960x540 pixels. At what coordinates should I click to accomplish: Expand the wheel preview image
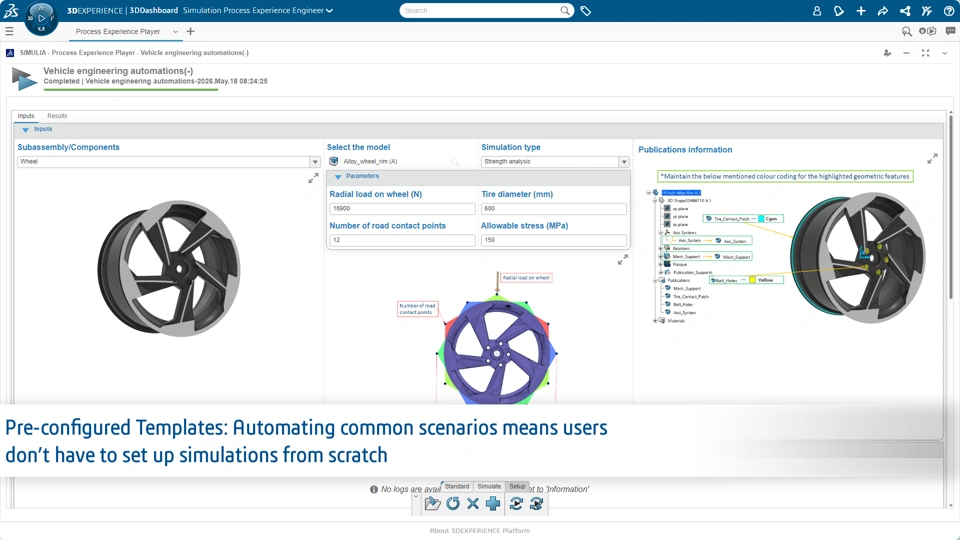313,178
